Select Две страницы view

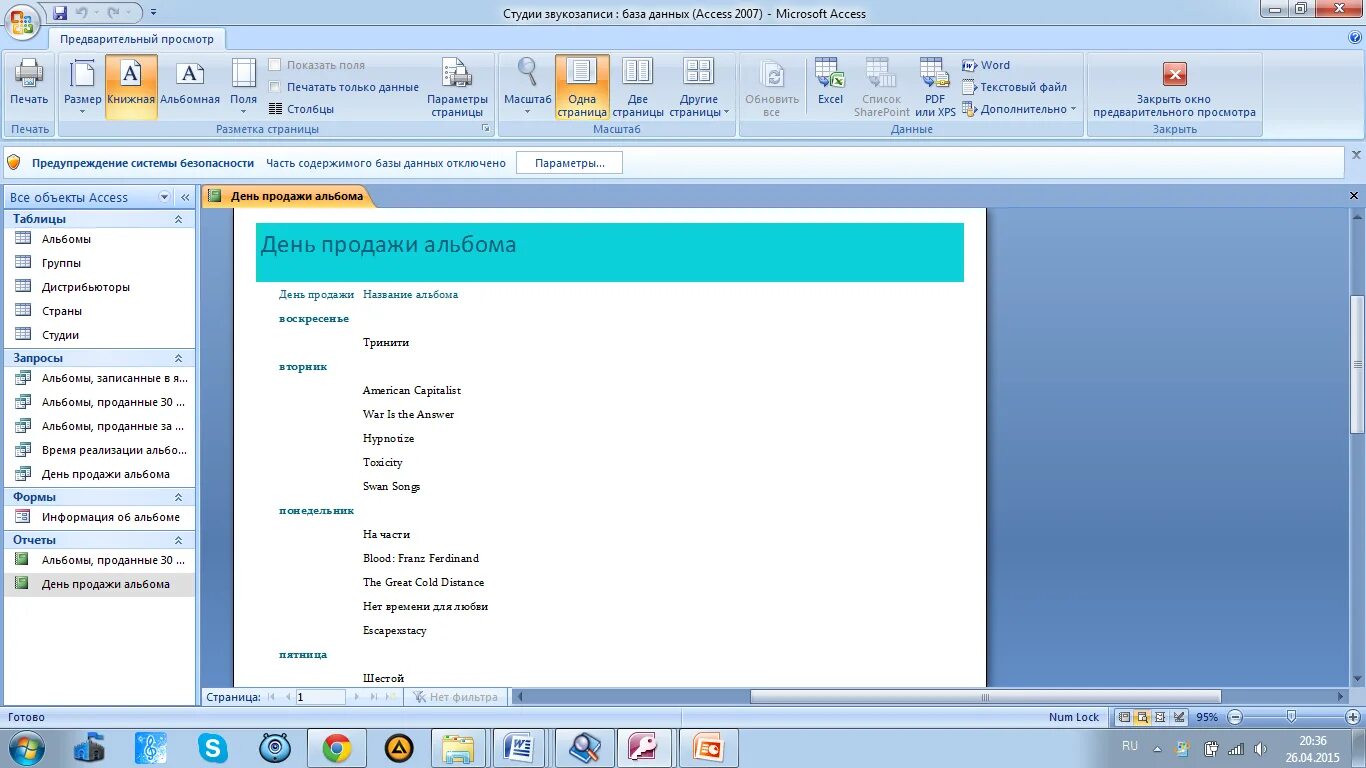click(638, 87)
